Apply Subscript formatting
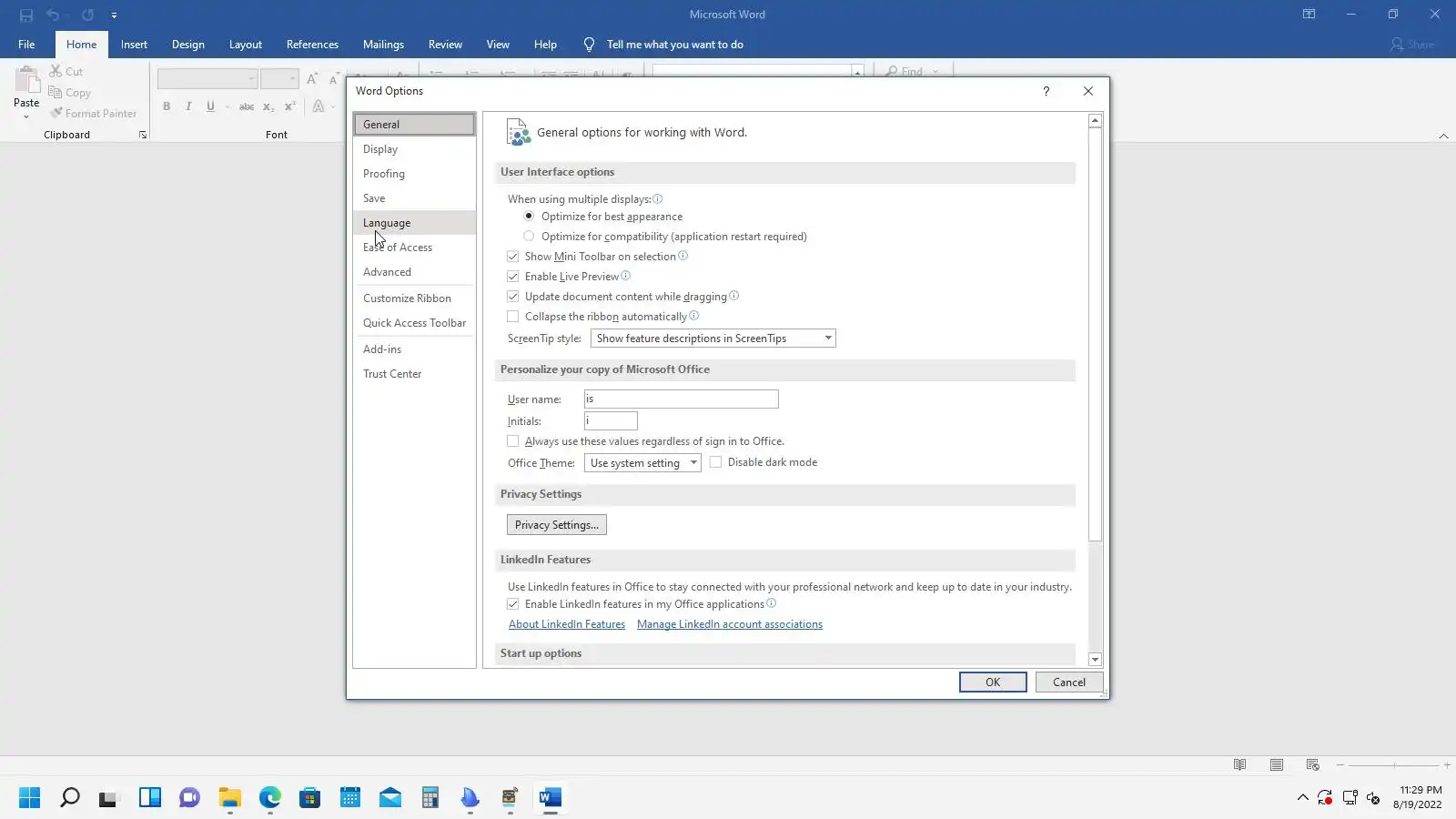This screenshot has width=1456, height=819. tap(268, 106)
